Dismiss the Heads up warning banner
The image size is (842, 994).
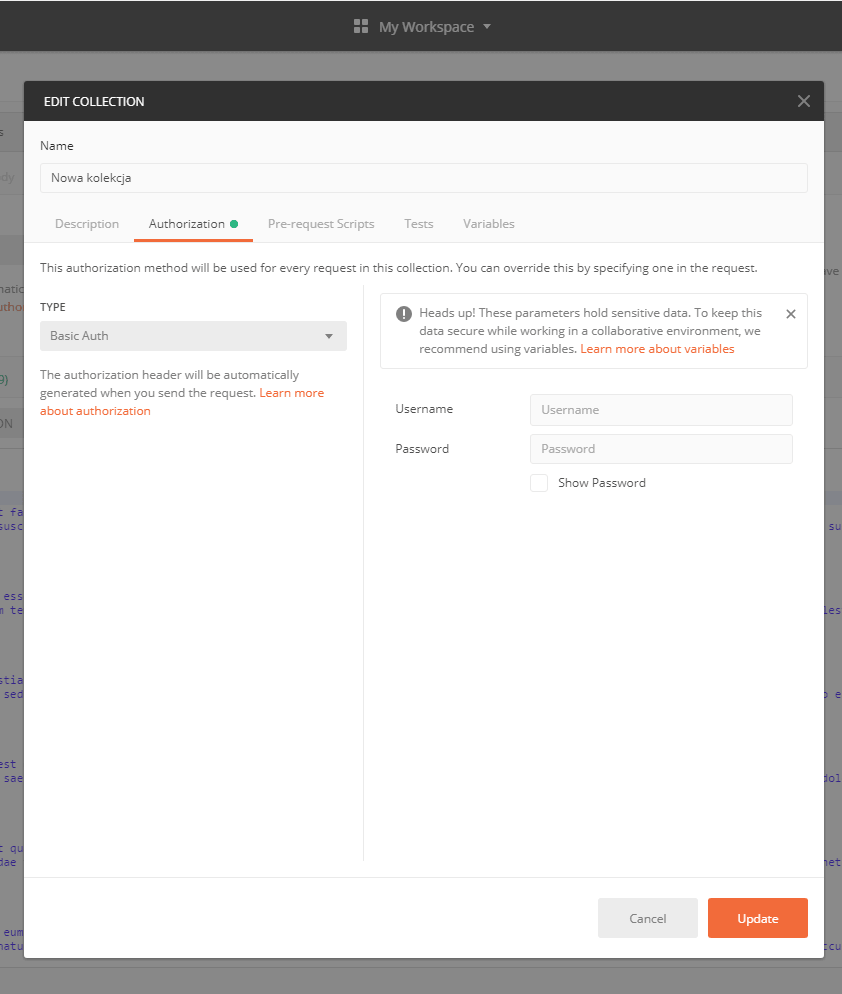pos(790,313)
